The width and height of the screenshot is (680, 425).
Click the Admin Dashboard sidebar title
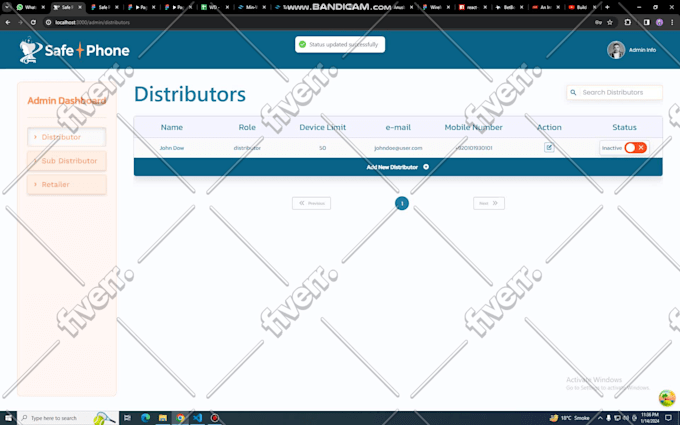(x=66, y=101)
